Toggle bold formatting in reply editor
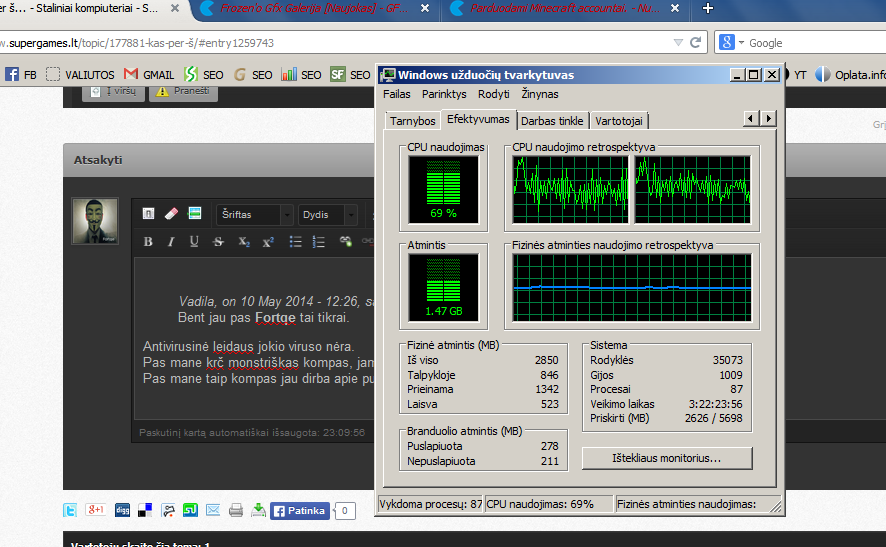The width and height of the screenshot is (886, 547). point(148,242)
